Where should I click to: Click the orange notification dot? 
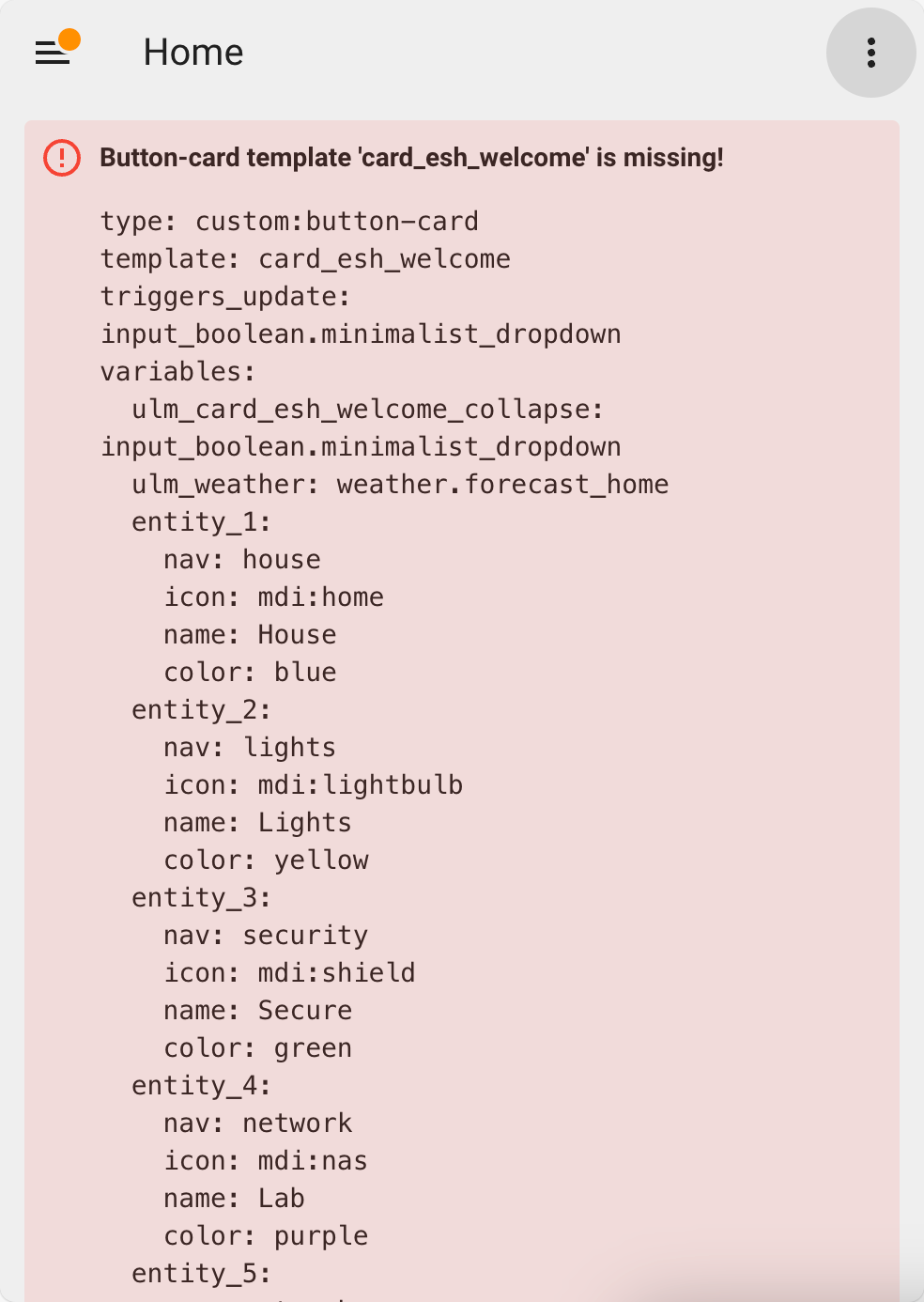[69, 39]
